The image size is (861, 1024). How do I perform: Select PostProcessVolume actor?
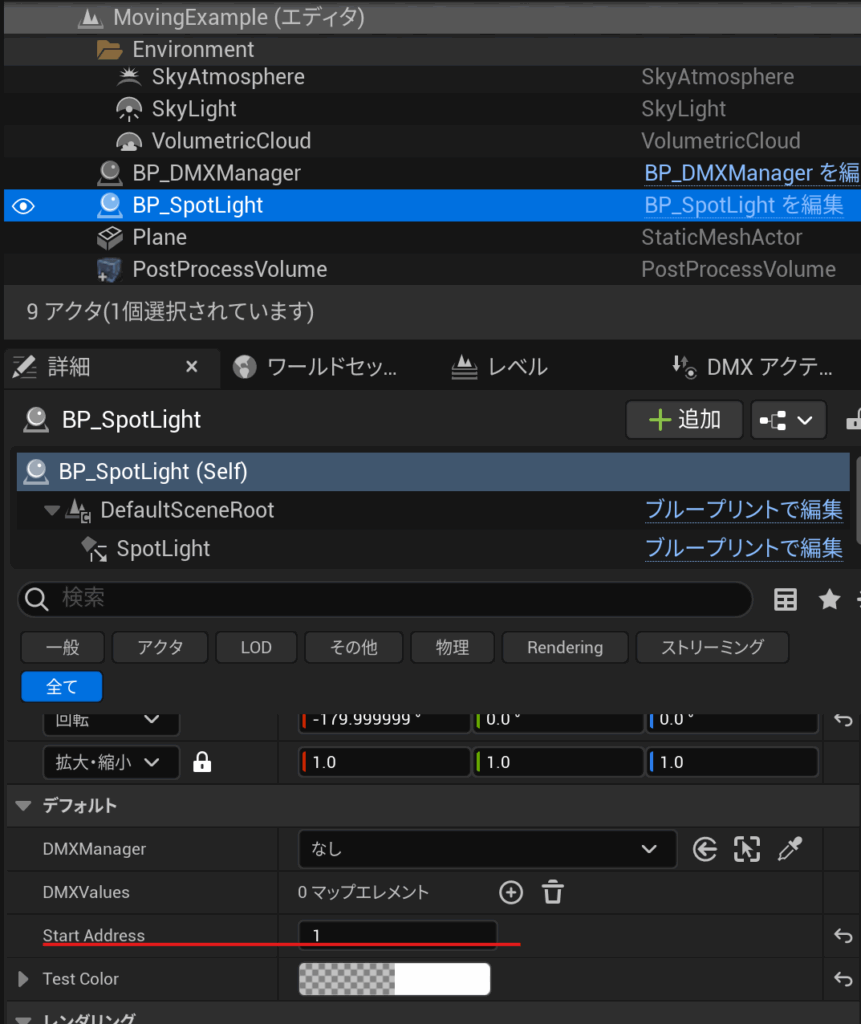point(432,270)
